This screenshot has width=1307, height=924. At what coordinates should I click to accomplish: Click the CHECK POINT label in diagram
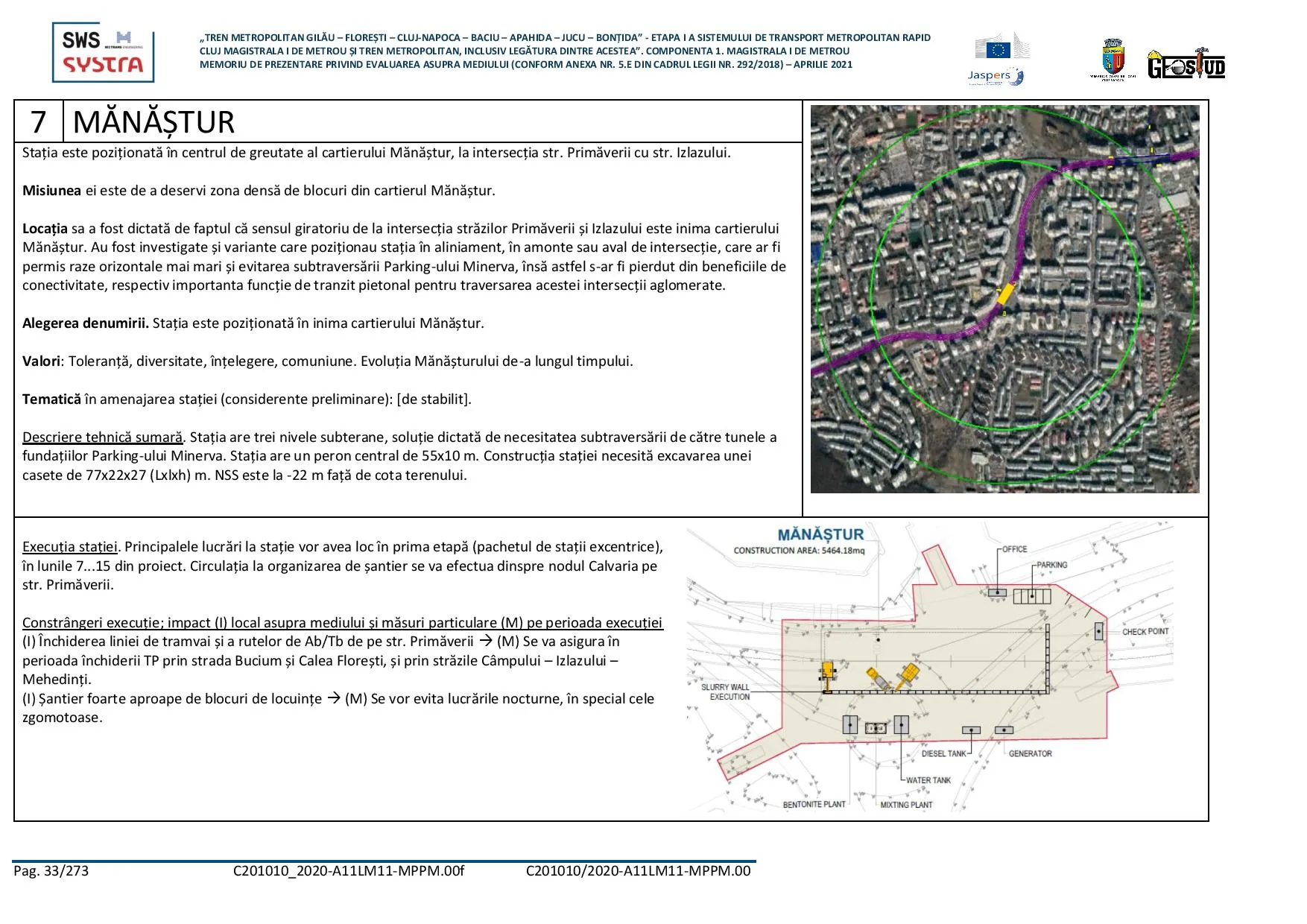(1145, 631)
